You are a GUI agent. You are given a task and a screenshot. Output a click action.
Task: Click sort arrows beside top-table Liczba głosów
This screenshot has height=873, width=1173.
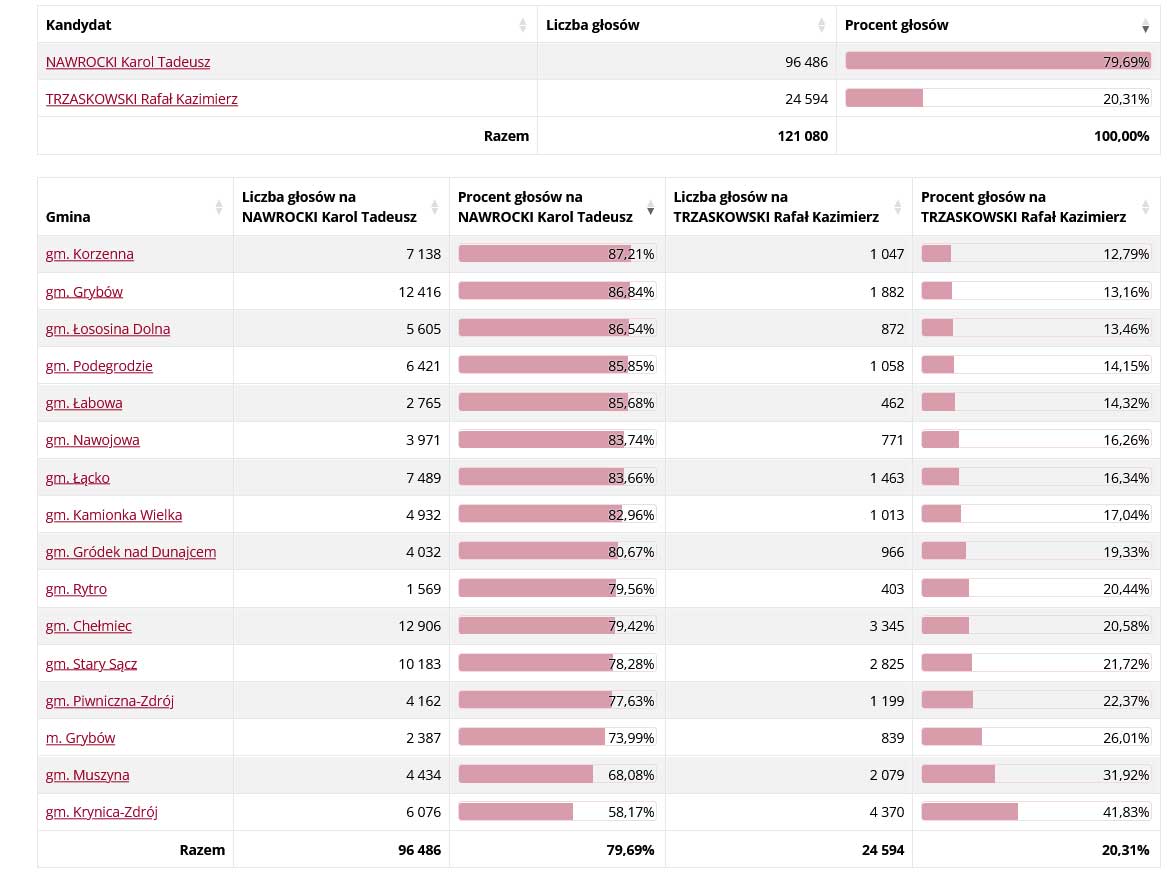(822, 25)
